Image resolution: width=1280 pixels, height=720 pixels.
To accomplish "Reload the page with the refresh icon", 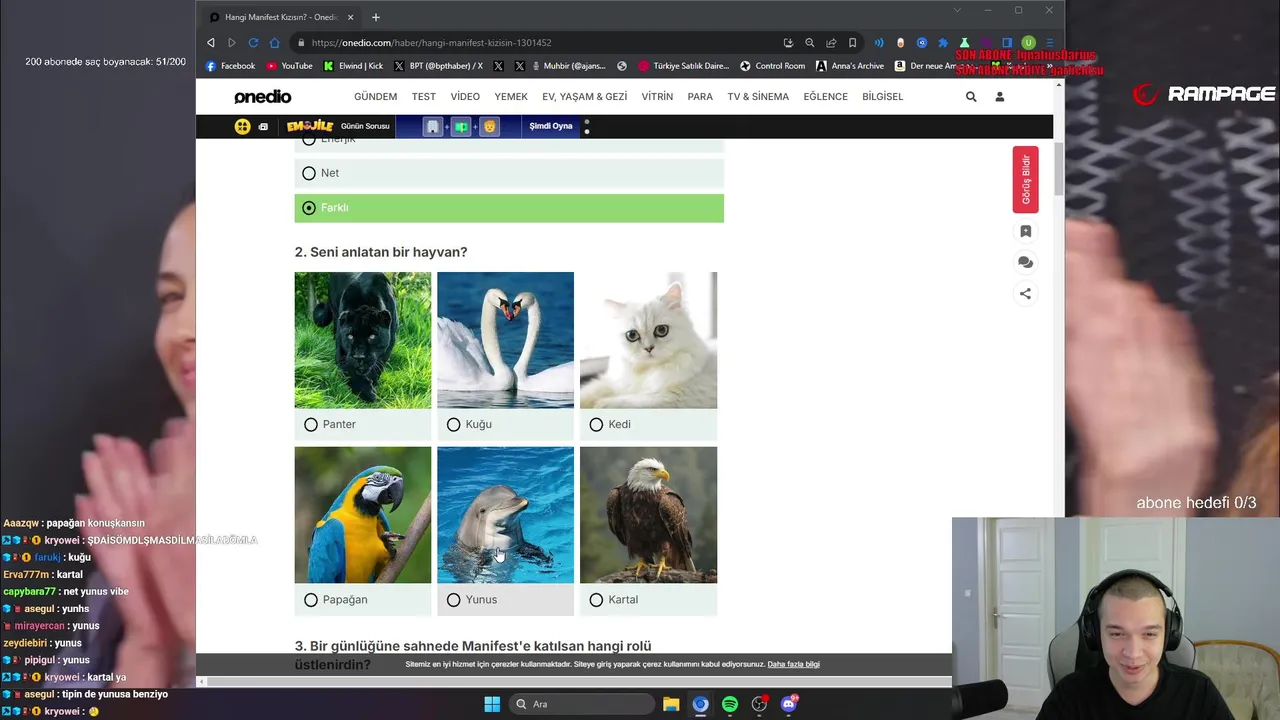I will point(253,43).
